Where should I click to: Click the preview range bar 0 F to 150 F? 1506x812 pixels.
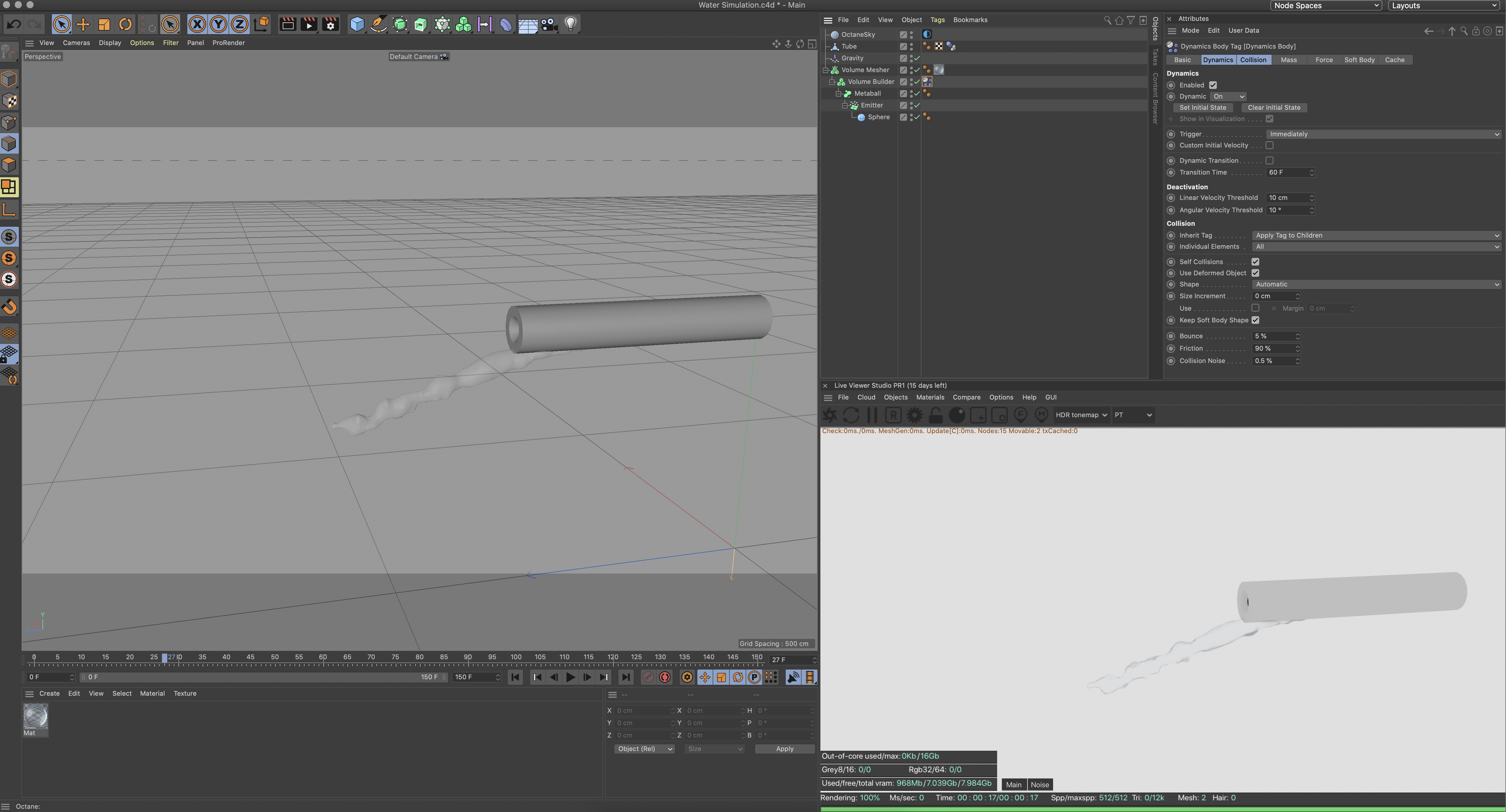point(263,677)
